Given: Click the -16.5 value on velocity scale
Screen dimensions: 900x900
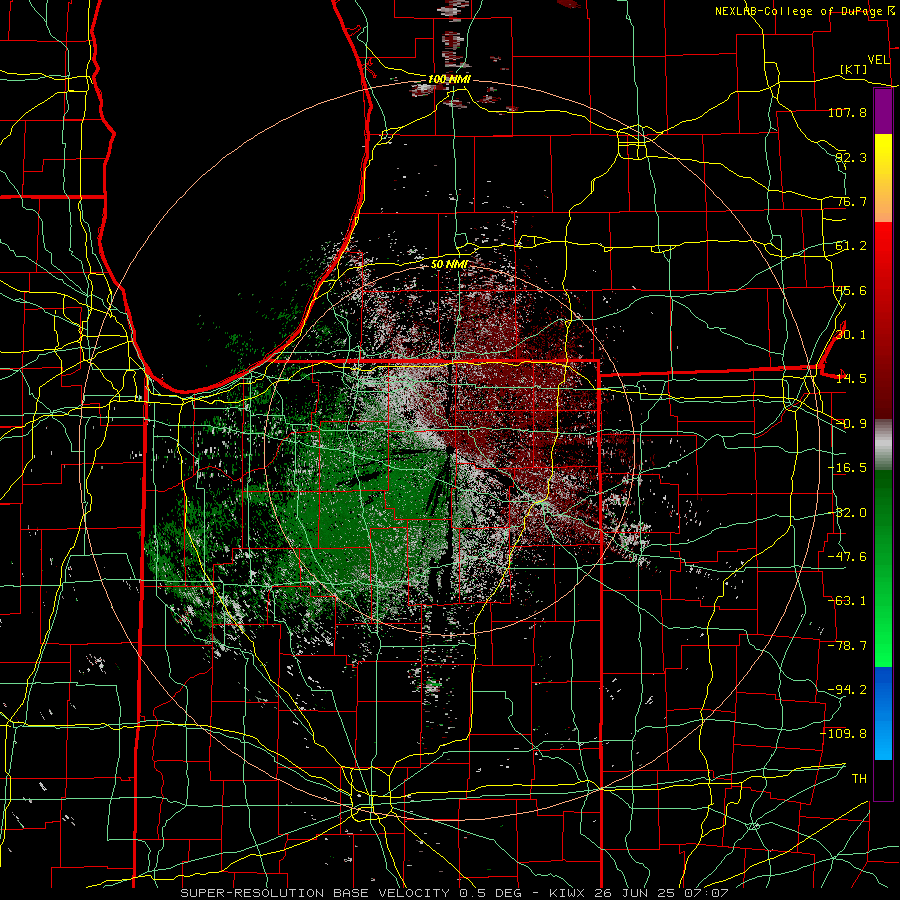Looking at the screenshot, I should pyautogui.click(x=847, y=468).
